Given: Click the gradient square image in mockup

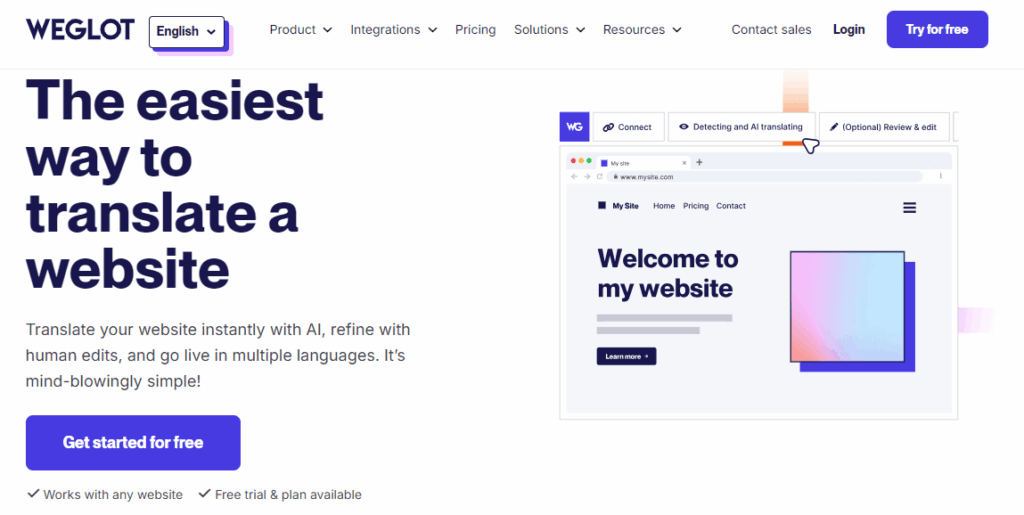Looking at the screenshot, I should pyautogui.click(x=847, y=306).
